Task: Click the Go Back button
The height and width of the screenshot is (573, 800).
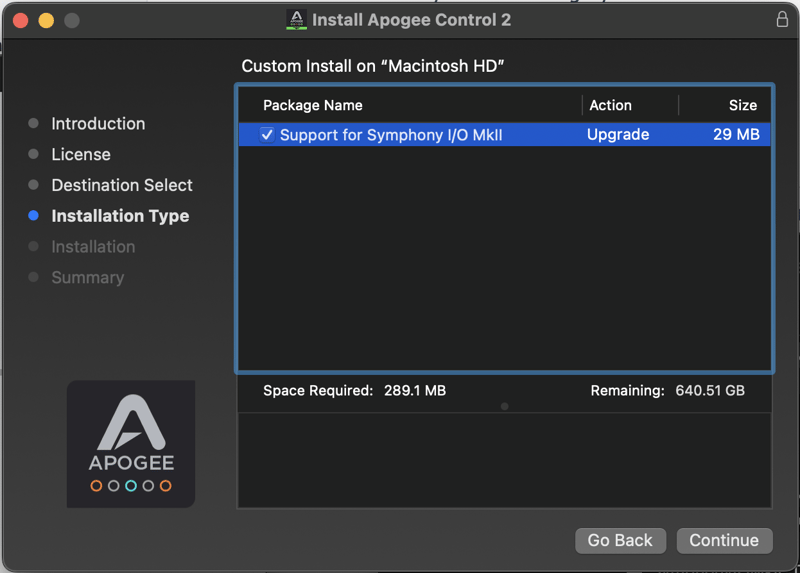Action: coord(620,540)
